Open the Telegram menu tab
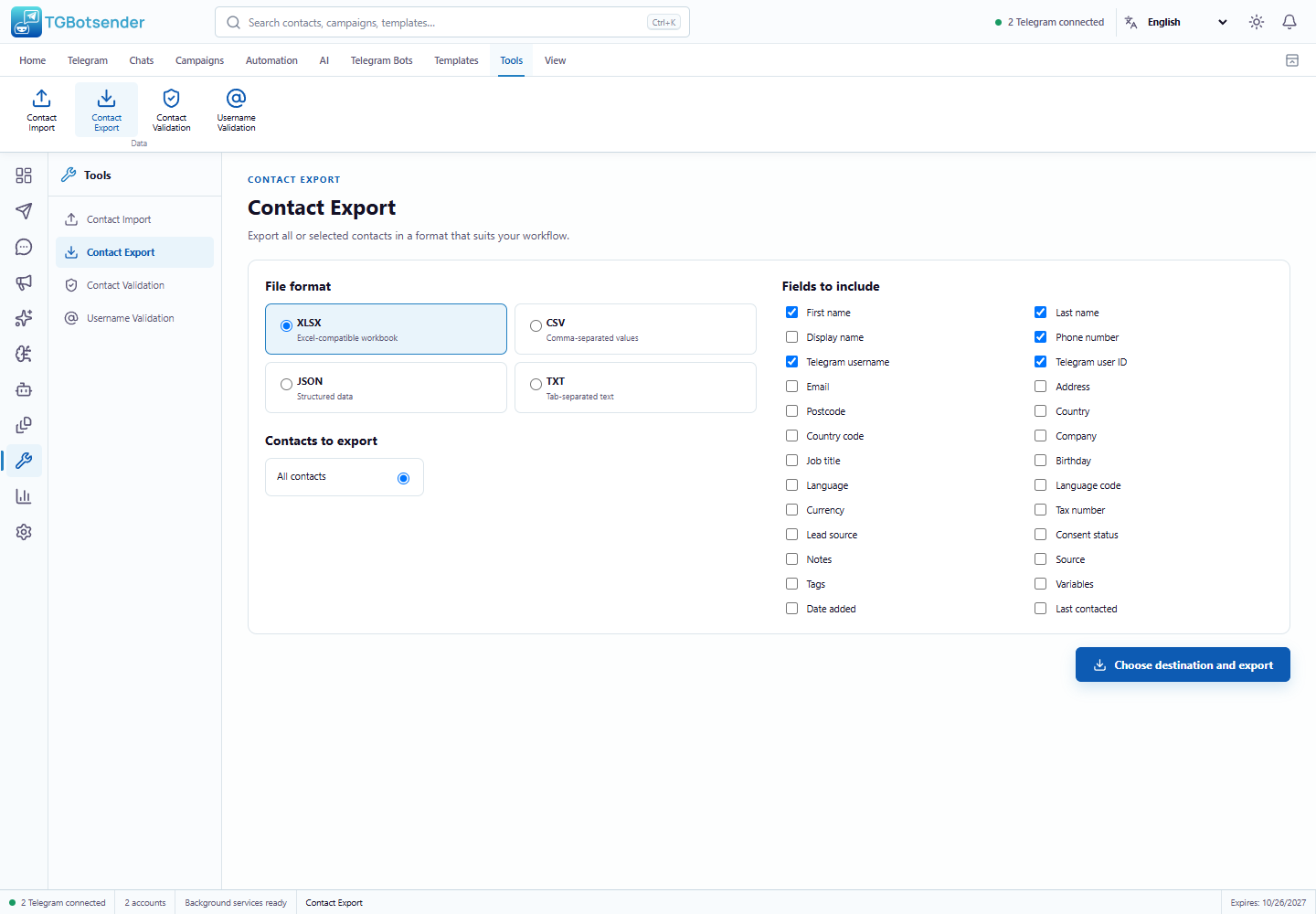The width and height of the screenshot is (1316, 914). [x=88, y=60]
